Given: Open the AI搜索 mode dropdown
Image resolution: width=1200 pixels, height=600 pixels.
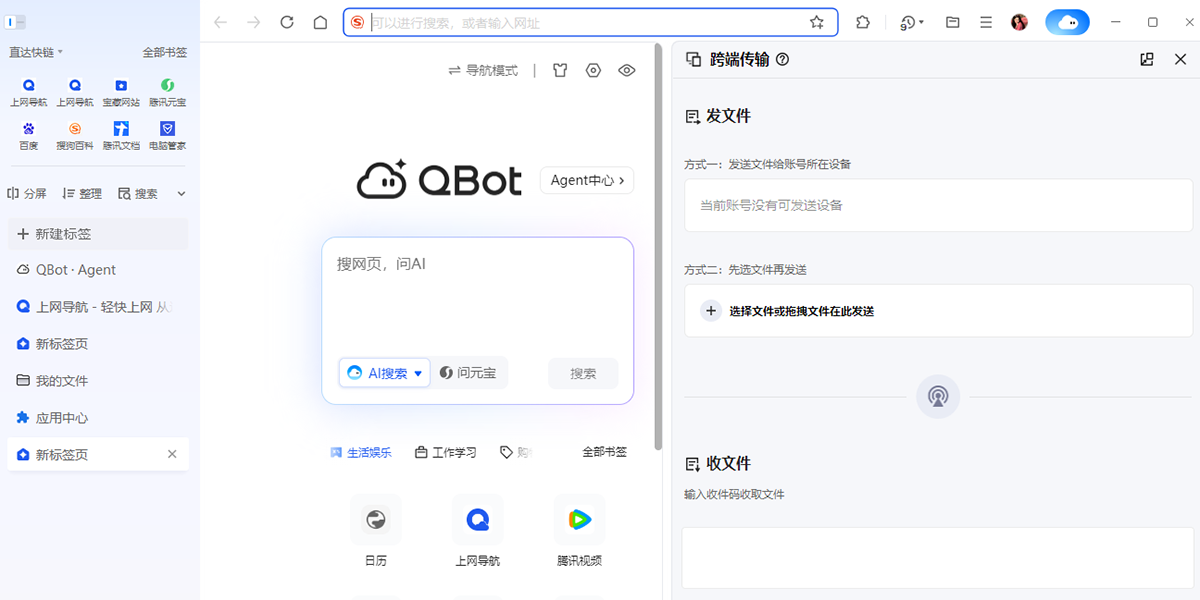Looking at the screenshot, I should [384, 373].
